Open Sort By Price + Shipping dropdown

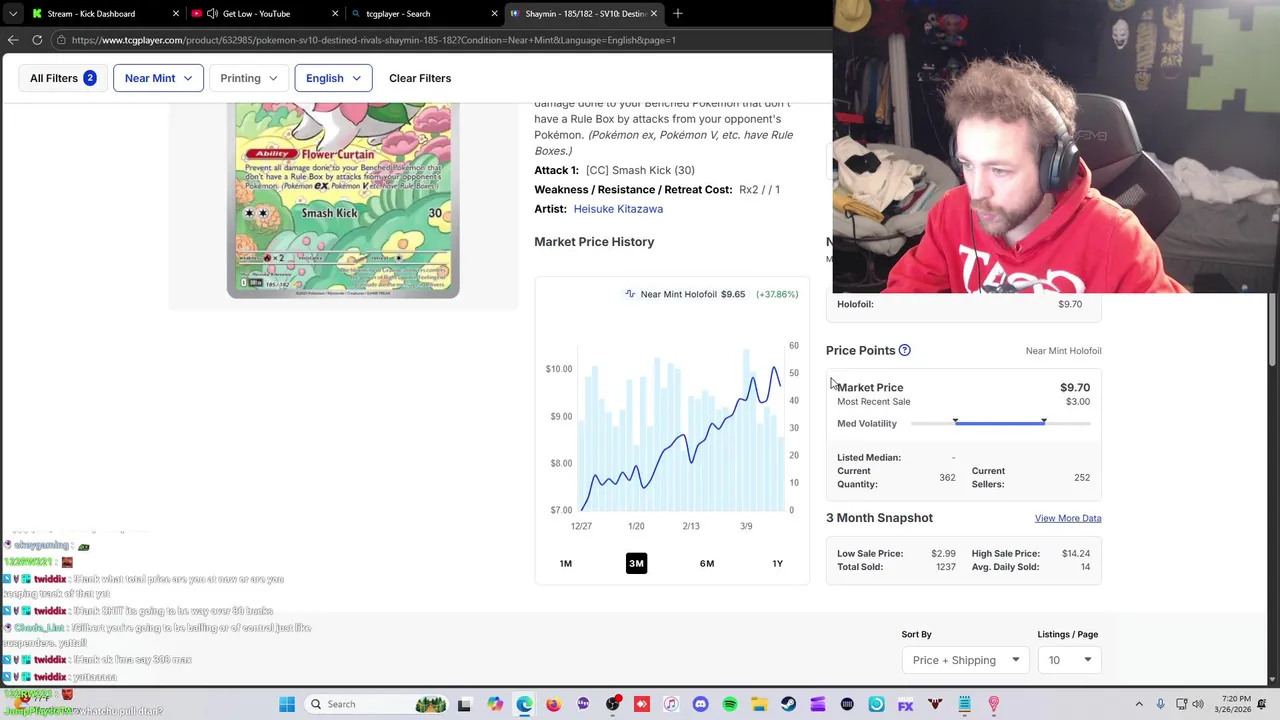[x=965, y=660]
